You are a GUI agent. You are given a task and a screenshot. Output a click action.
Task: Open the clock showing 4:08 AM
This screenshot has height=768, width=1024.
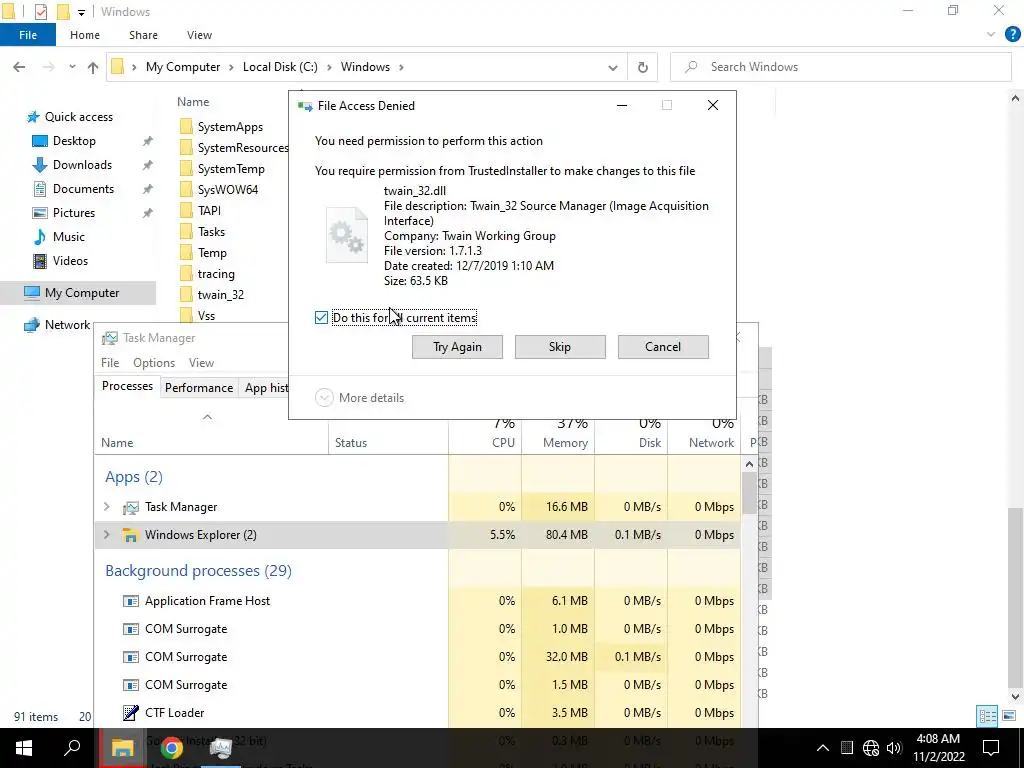(938, 748)
